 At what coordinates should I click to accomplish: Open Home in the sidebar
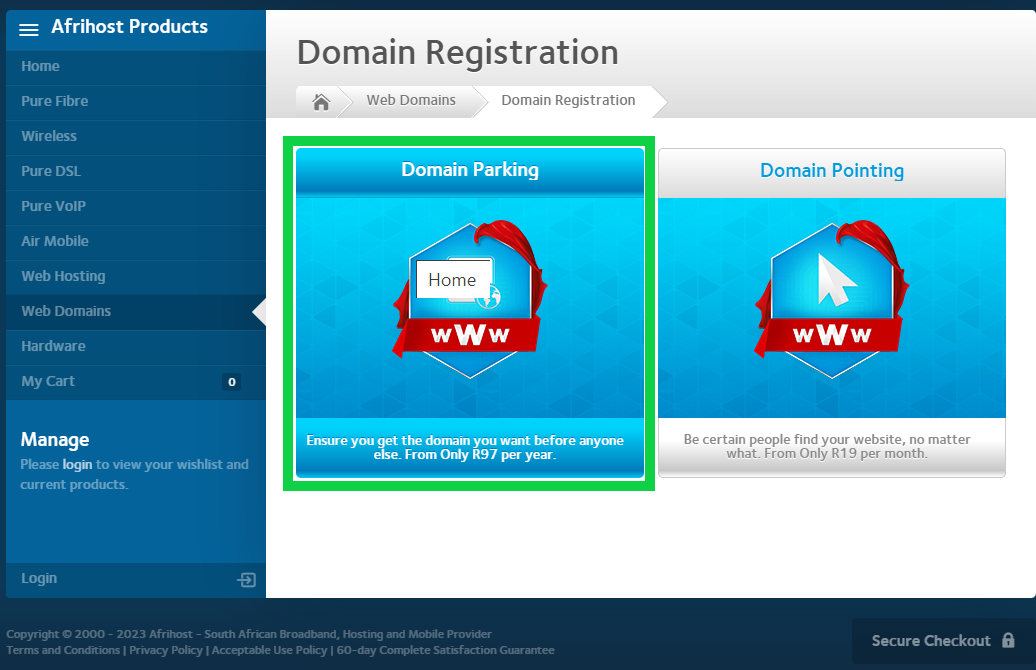point(41,66)
